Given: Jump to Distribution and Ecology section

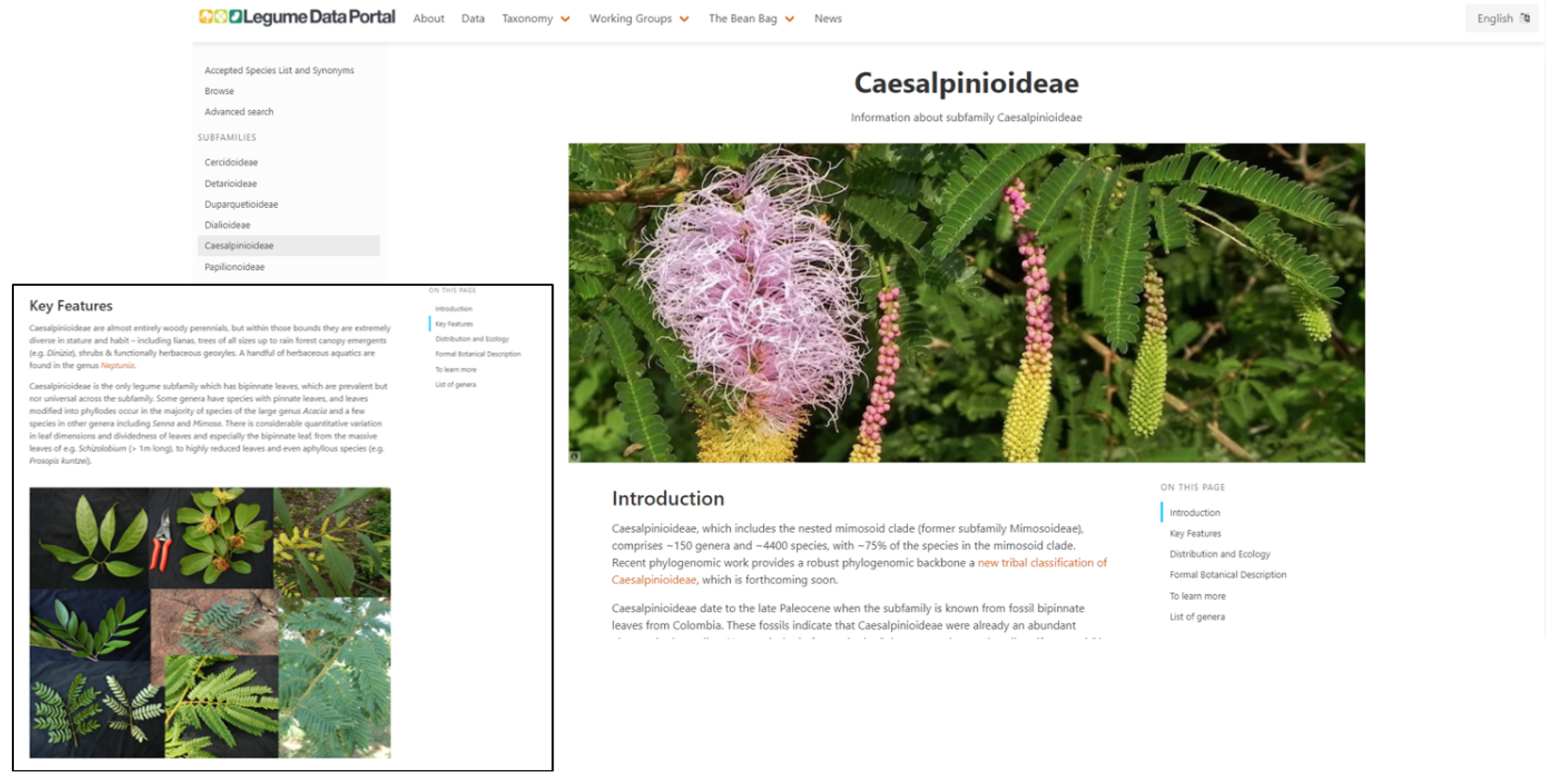Looking at the screenshot, I should click(x=1219, y=554).
